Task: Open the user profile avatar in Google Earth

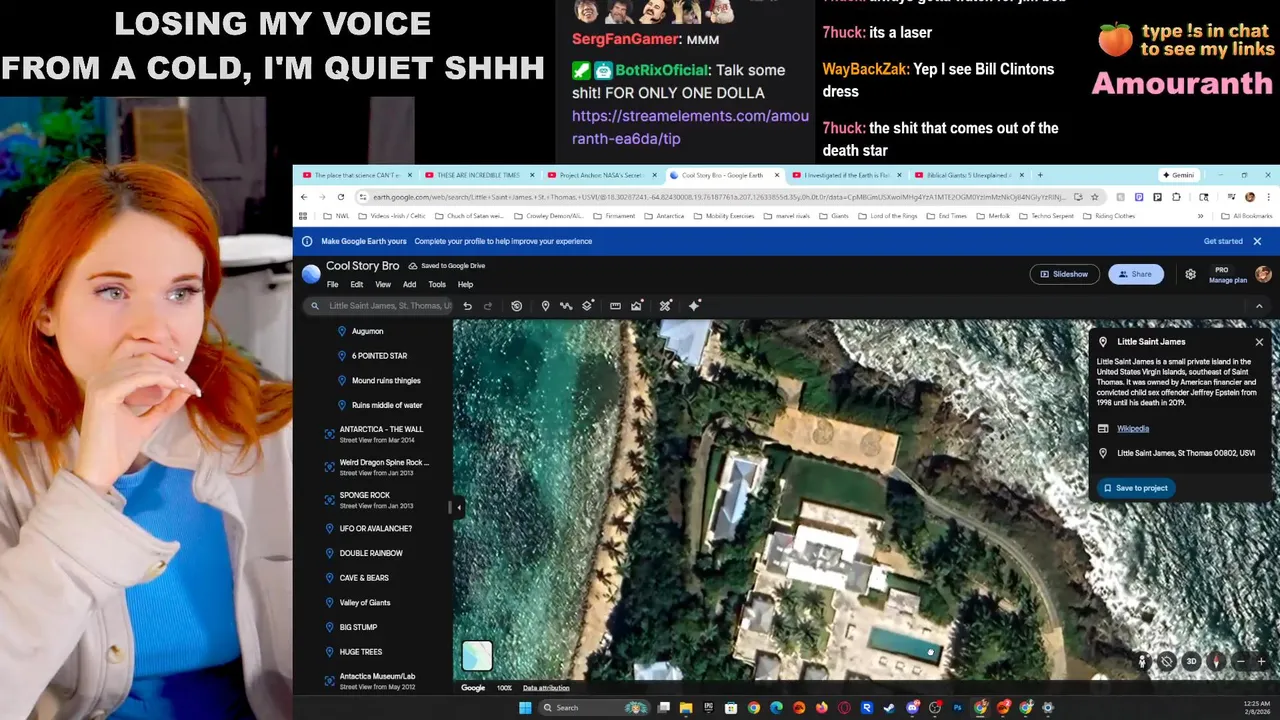Action: coord(1263,274)
